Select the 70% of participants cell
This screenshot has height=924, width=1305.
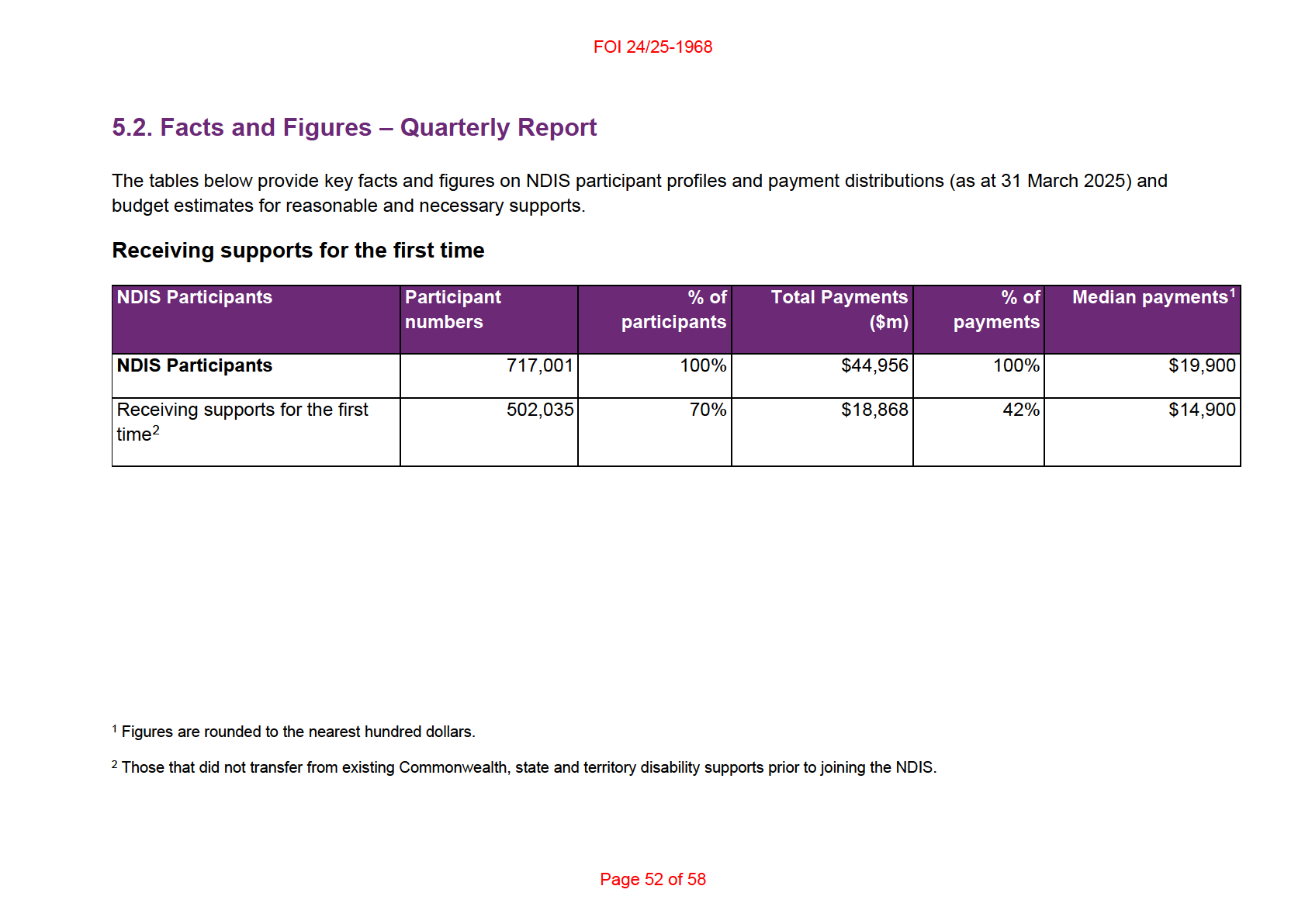[x=655, y=432]
